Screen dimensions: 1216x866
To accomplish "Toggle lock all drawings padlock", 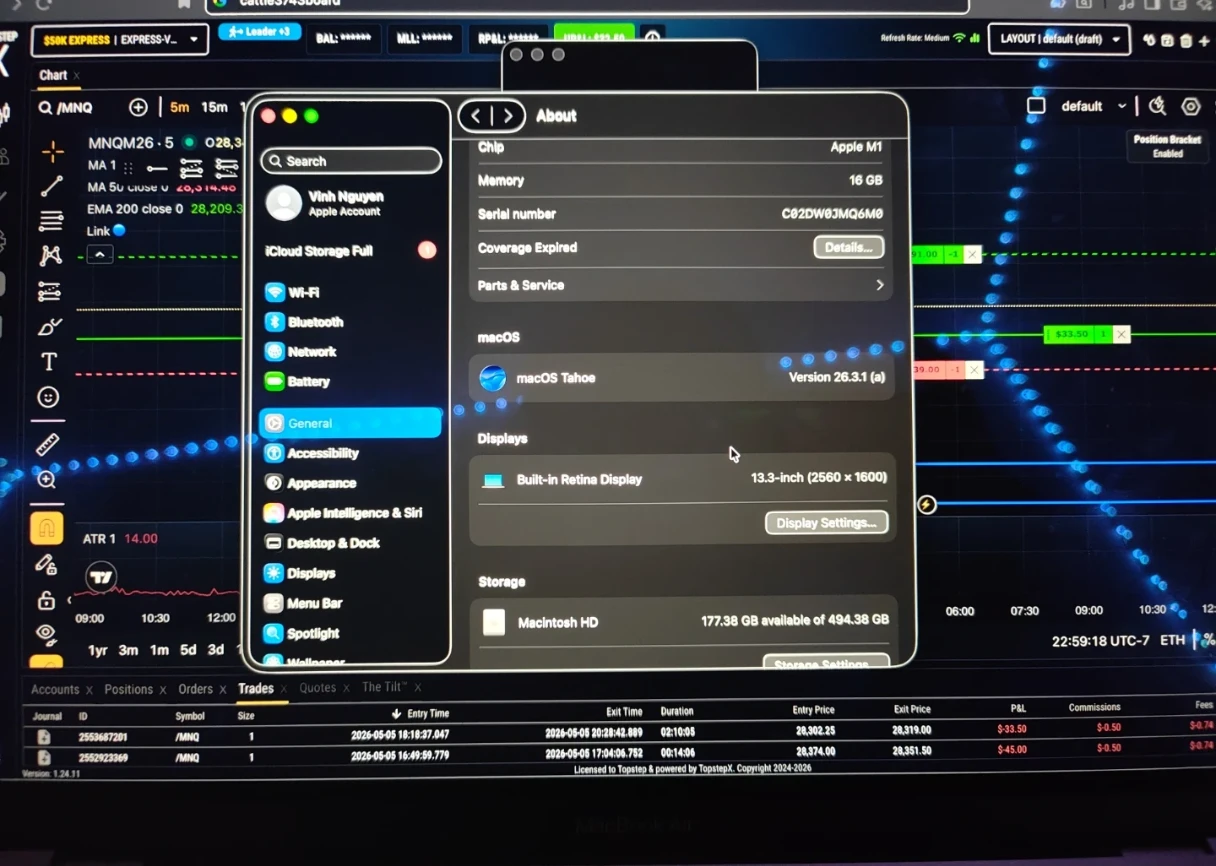I will point(46,600).
